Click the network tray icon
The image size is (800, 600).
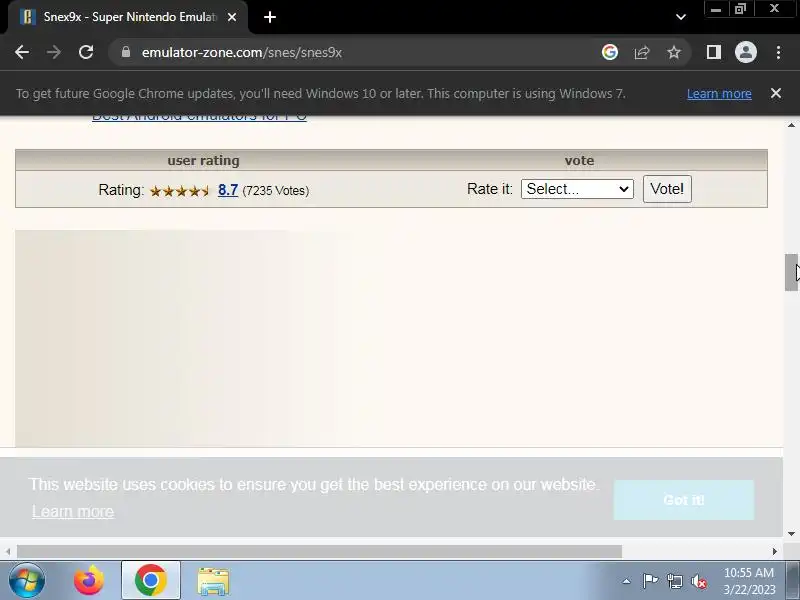674,581
